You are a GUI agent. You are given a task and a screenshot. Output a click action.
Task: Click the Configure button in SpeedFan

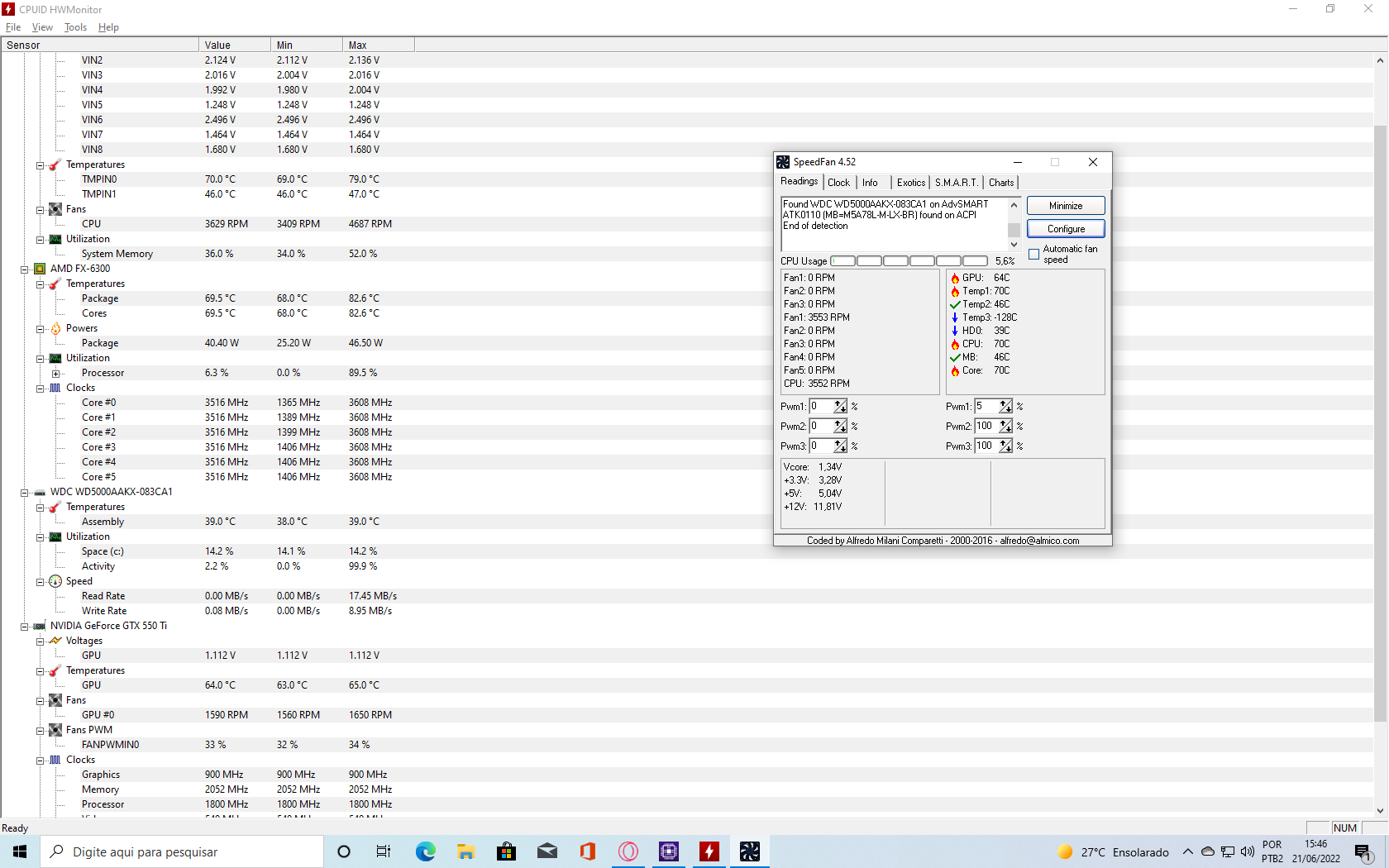coord(1066,229)
